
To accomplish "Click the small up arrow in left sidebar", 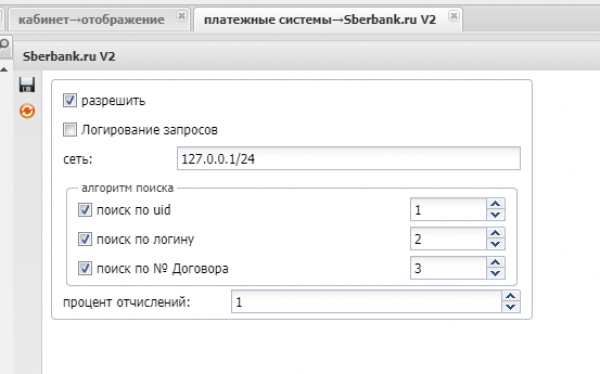I will pyautogui.click(x=4, y=70).
